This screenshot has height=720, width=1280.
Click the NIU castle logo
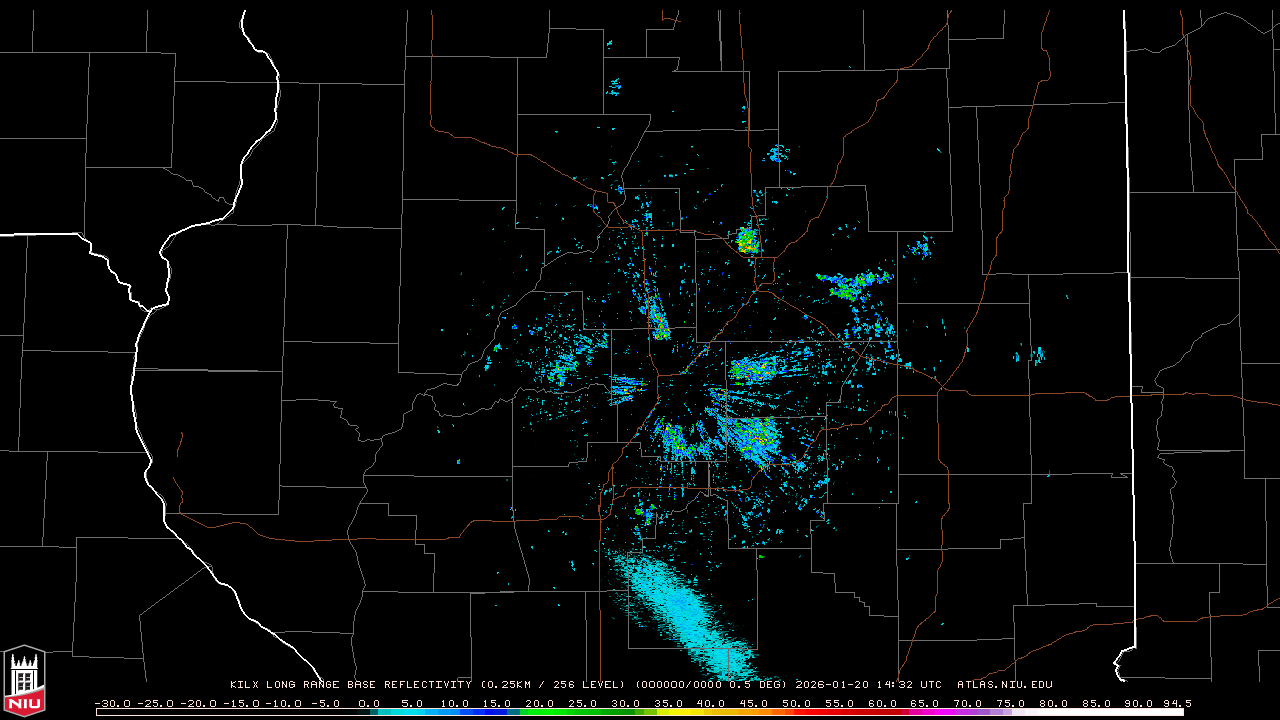[24, 682]
